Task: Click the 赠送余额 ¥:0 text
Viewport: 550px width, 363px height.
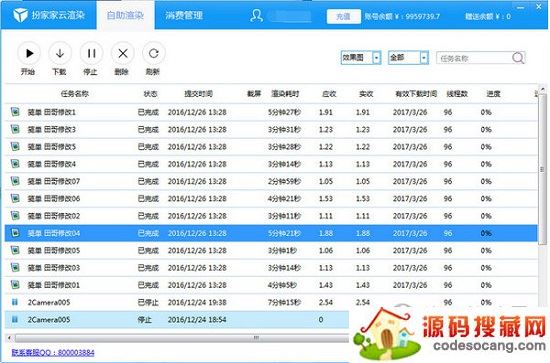Action: tap(488, 16)
